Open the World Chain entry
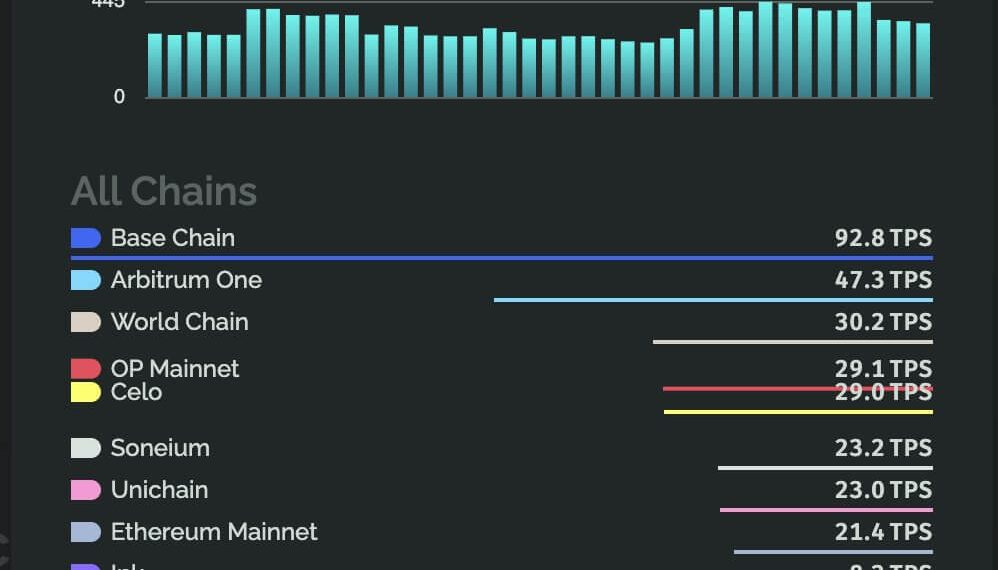Image resolution: width=998 pixels, height=570 pixels. 179,322
